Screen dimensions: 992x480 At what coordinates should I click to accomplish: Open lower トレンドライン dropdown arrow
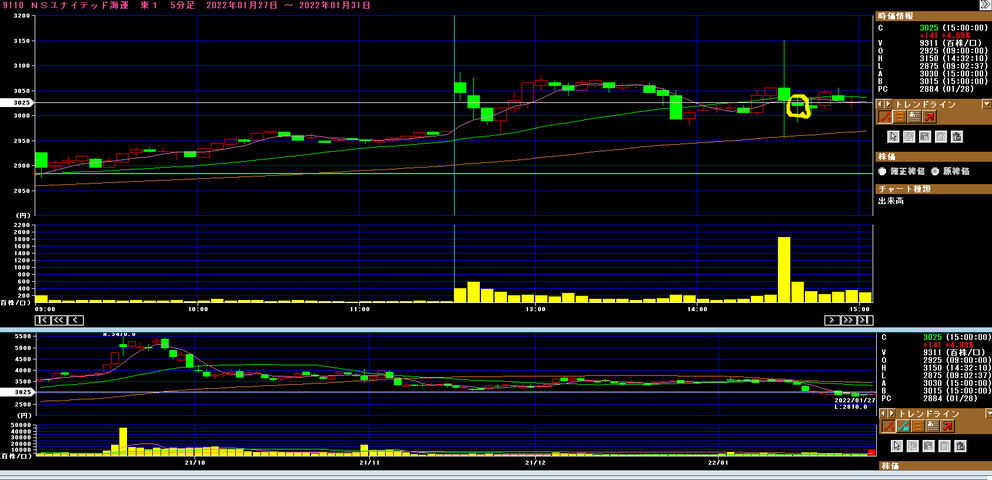[x=987, y=414]
